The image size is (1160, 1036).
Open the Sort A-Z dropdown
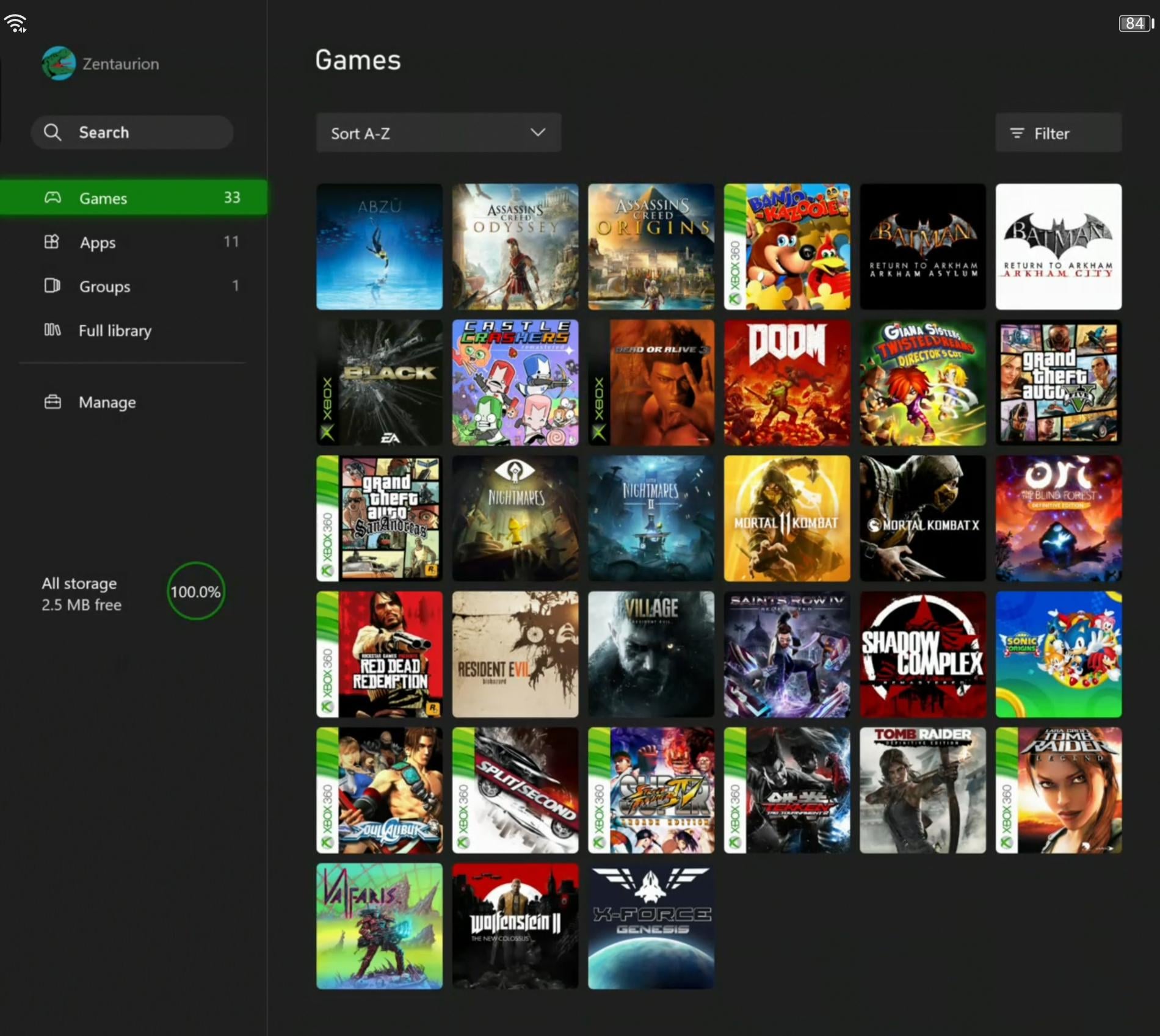438,133
